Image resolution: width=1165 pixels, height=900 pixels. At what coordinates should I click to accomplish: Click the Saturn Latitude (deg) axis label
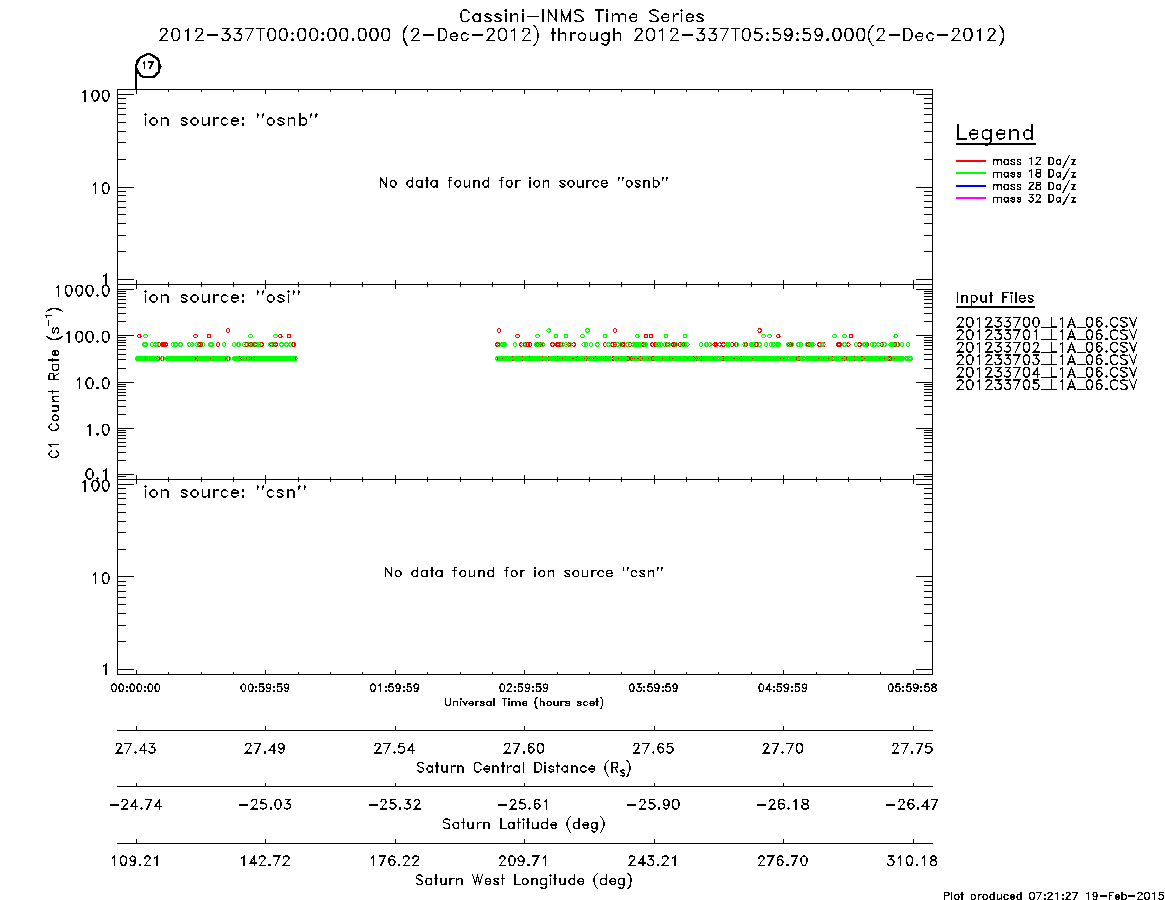tap(524, 824)
